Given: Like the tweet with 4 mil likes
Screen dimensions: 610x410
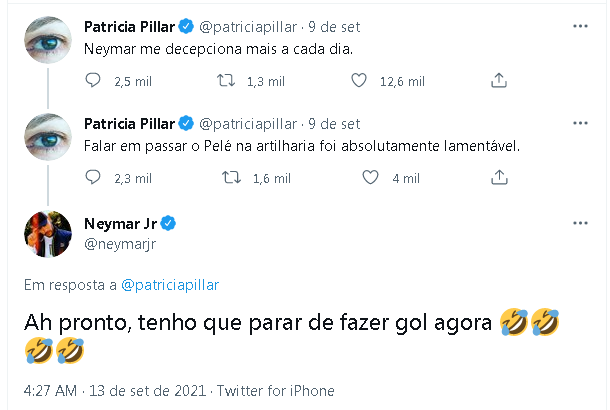Looking at the screenshot, I should coord(370,178).
